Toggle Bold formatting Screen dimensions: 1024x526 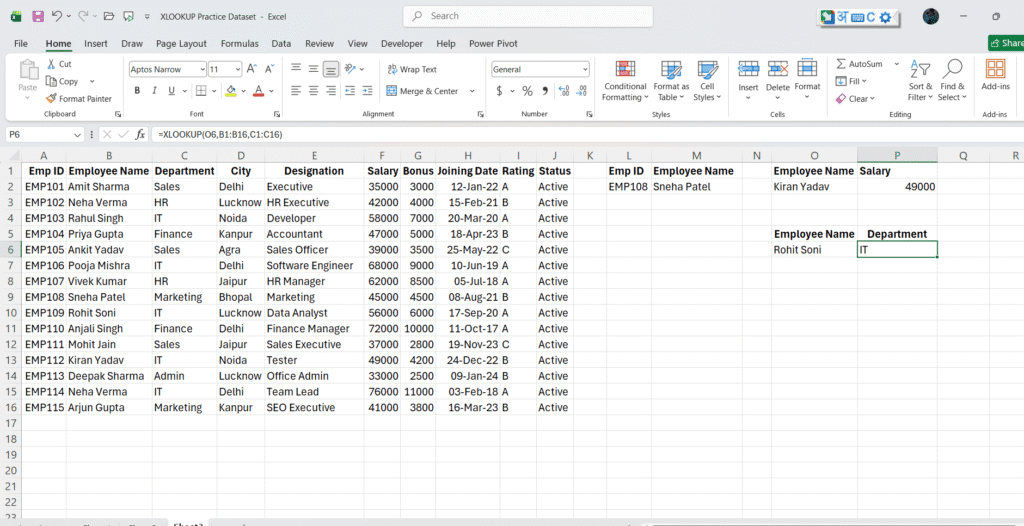[x=137, y=91]
